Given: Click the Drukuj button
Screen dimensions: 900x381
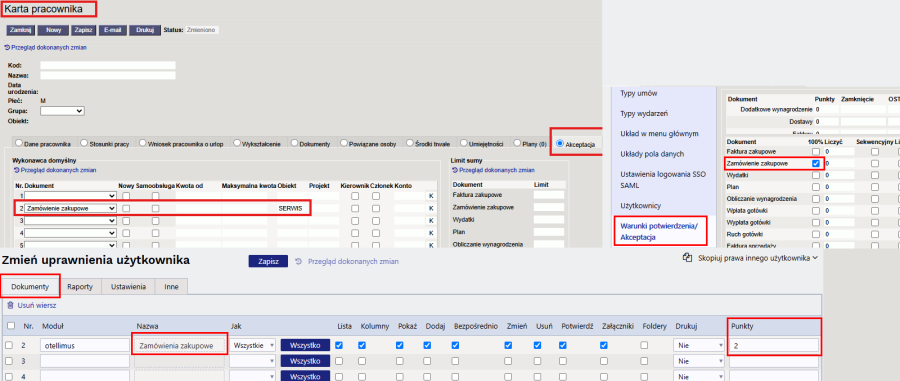Looking at the screenshot, I should coord(145,30).
